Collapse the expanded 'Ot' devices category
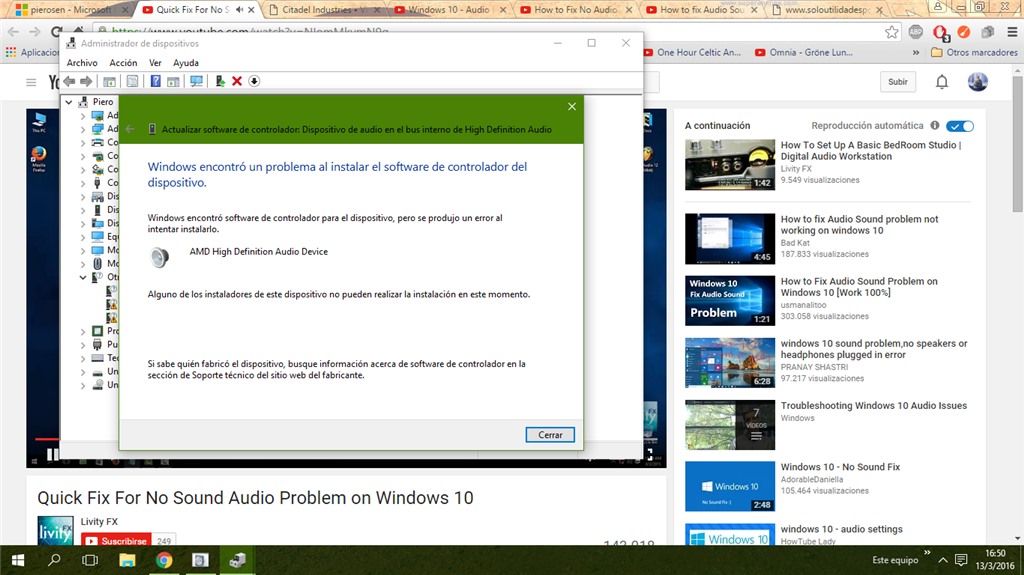 point(83,277)
